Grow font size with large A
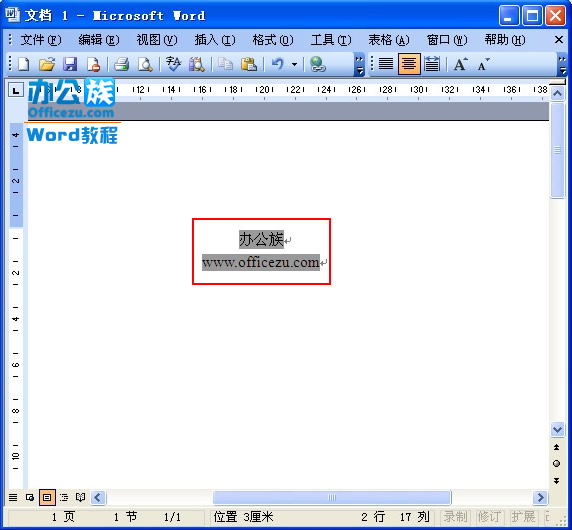This screenshot has width=572, height=530. coord(460,64)
